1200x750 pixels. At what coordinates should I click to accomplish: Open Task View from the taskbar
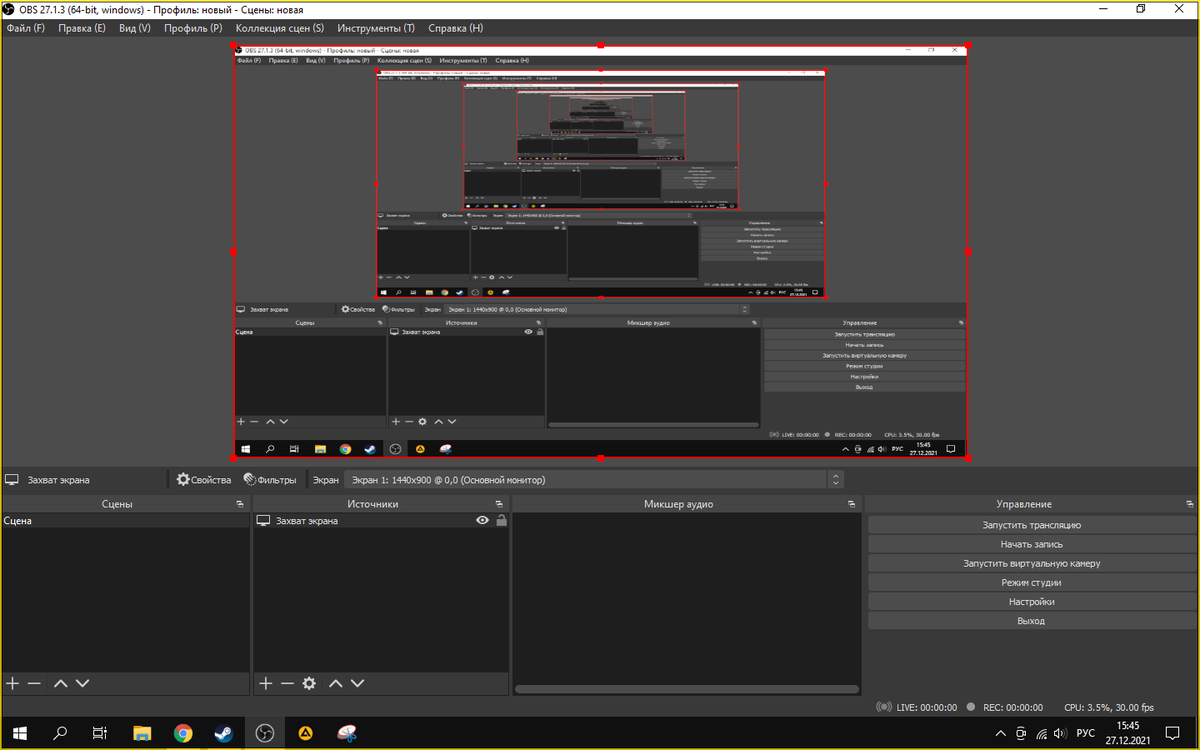(100, 733)
